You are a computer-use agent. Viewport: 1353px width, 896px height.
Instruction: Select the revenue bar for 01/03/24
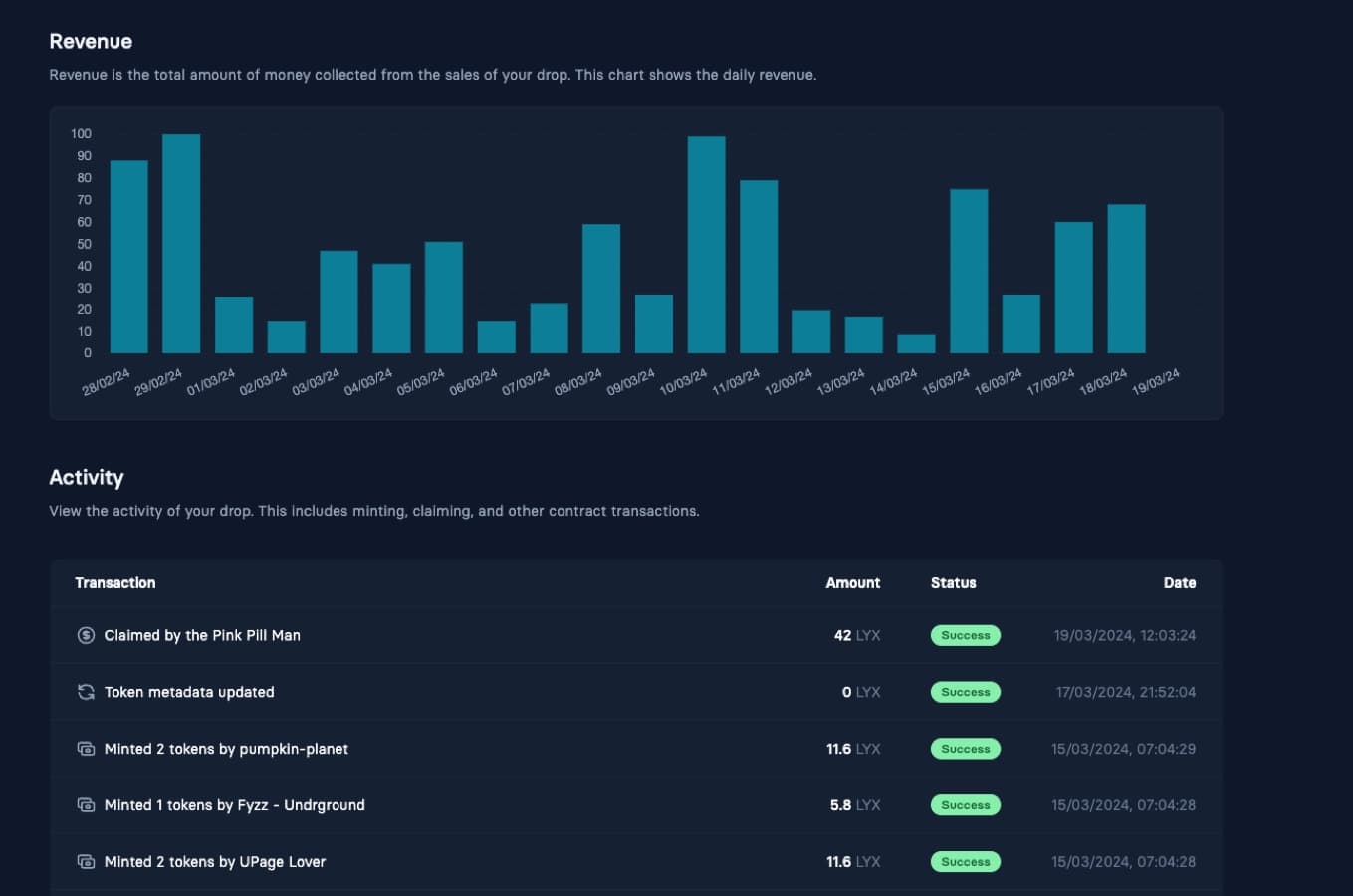pos(234,326)
